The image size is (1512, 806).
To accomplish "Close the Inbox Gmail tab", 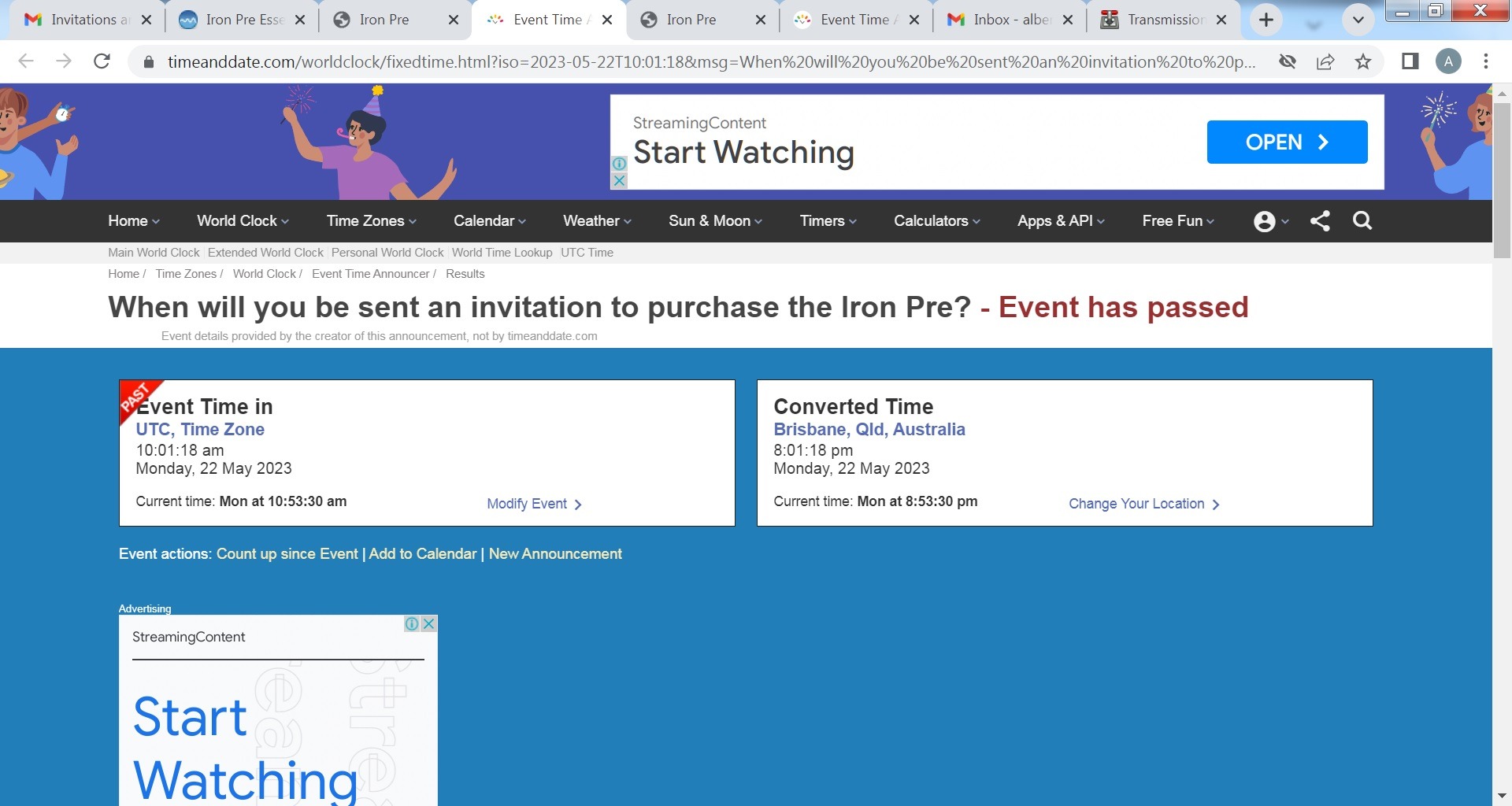I will pos(1068,20).
